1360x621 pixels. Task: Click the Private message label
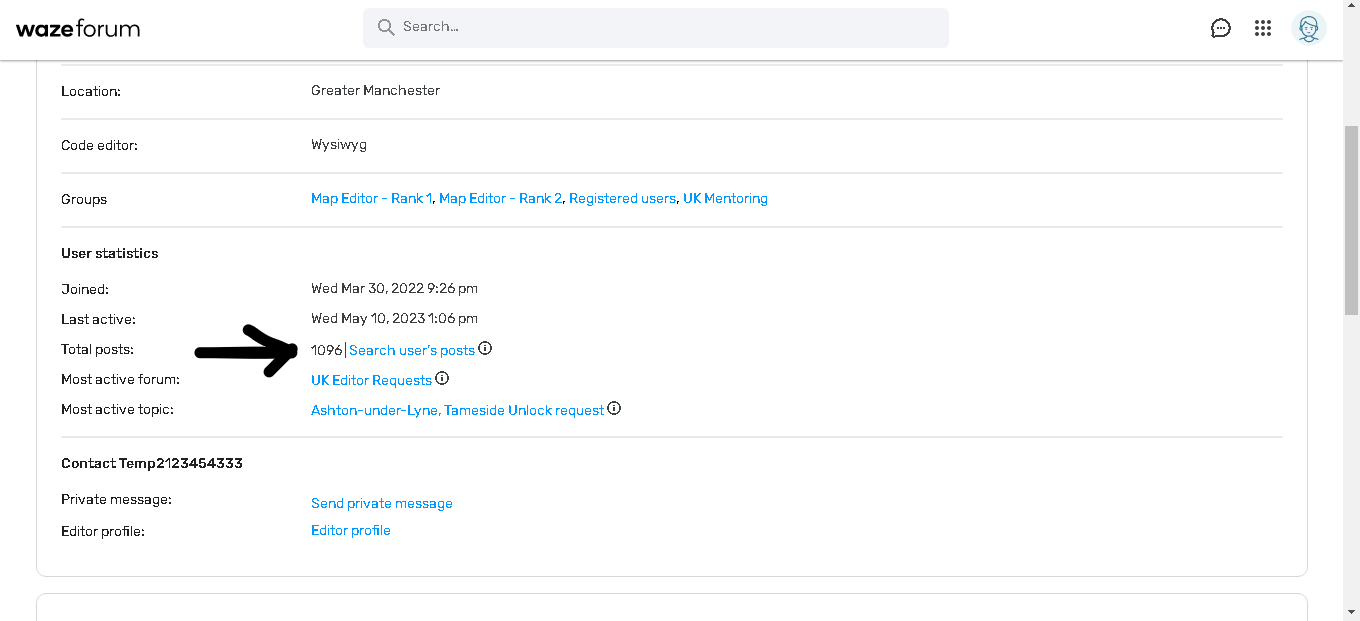pyautogui.click(x=116, y=499)
